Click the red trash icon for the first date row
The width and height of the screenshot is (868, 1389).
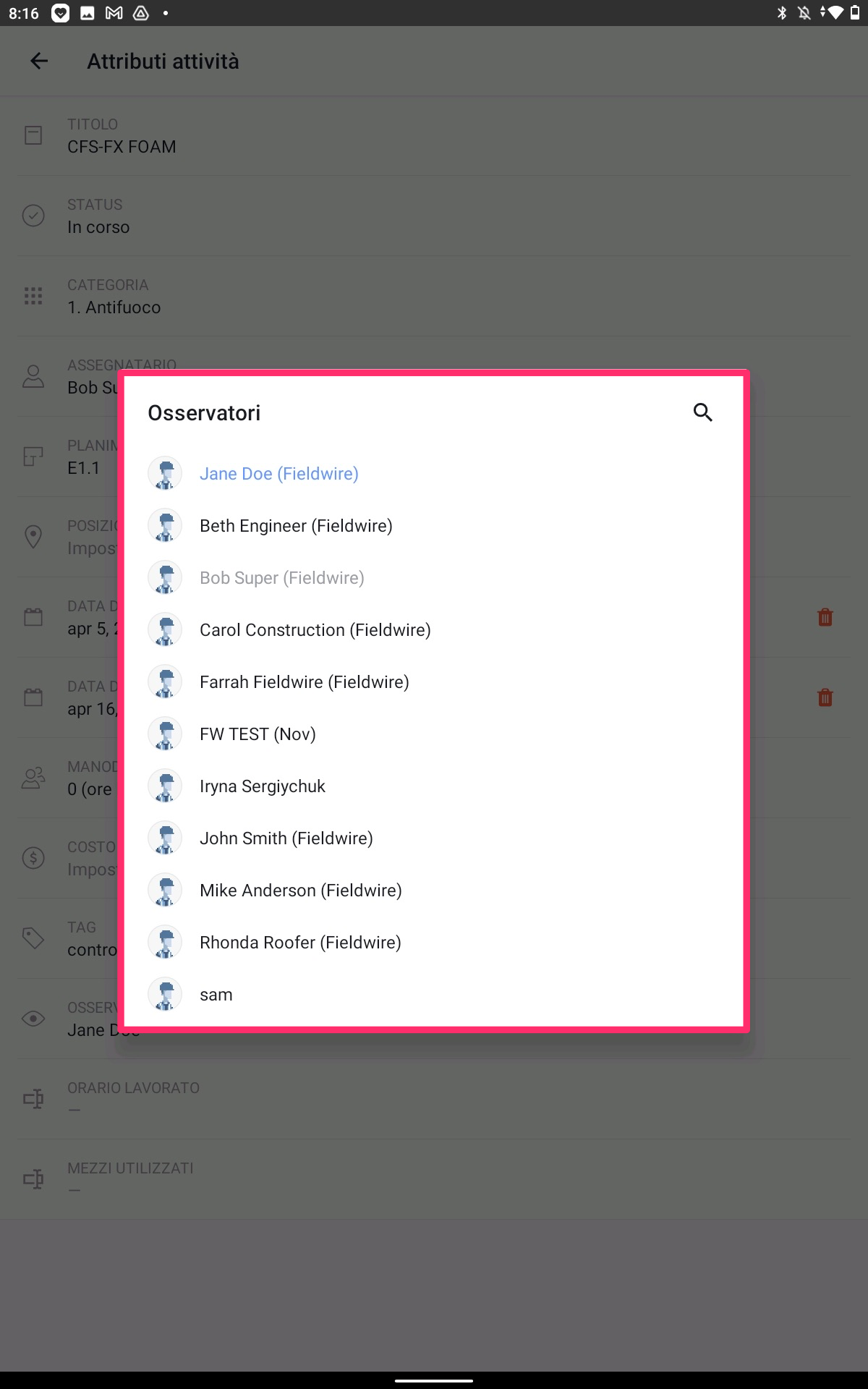pos(825,617)
